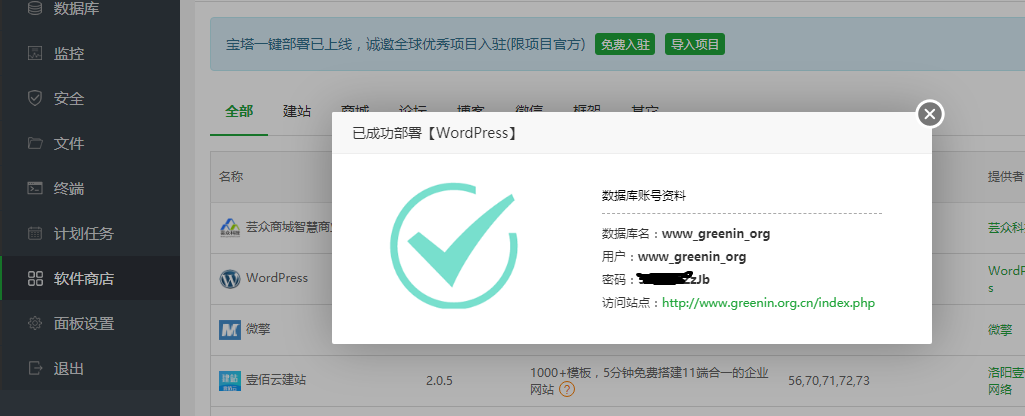Click the 洛阳壹 provider link
Viewport: 1025px width, 416px height.
pos(1006,381)
